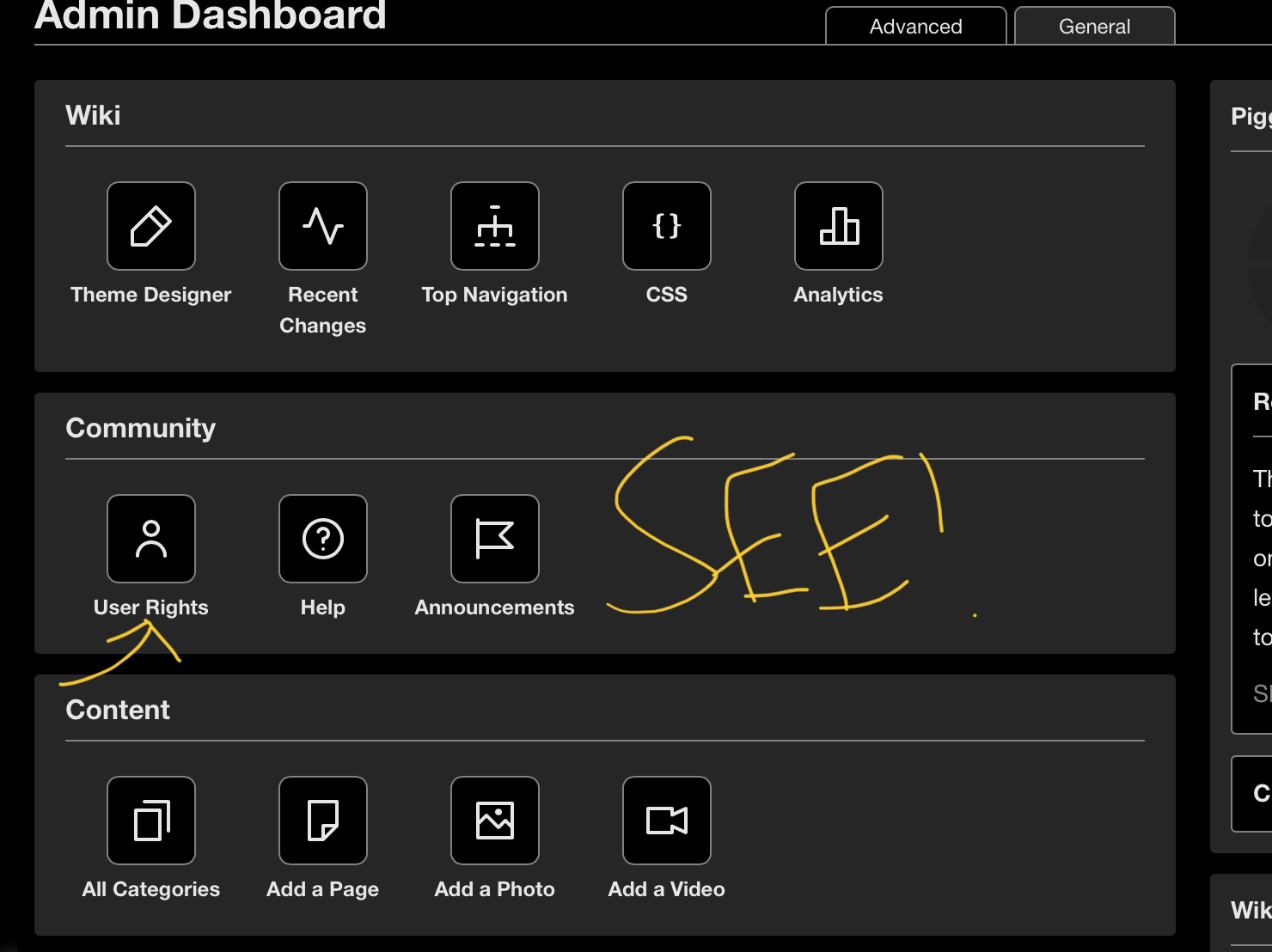Image resolution: width=1272 pixels, height=952 pixels.
Task: Click the Add a Video camera icon
Action: 667,821
